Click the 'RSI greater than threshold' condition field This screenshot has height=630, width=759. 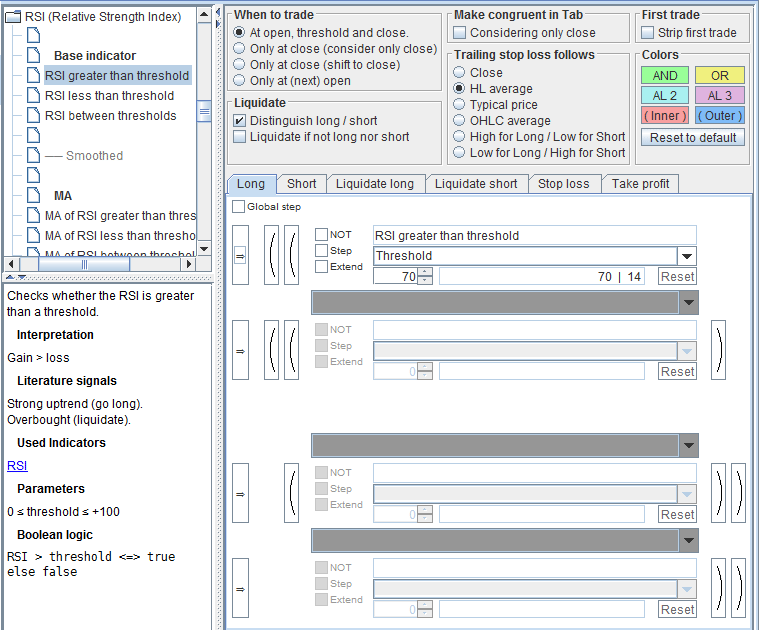pos(535,235)
